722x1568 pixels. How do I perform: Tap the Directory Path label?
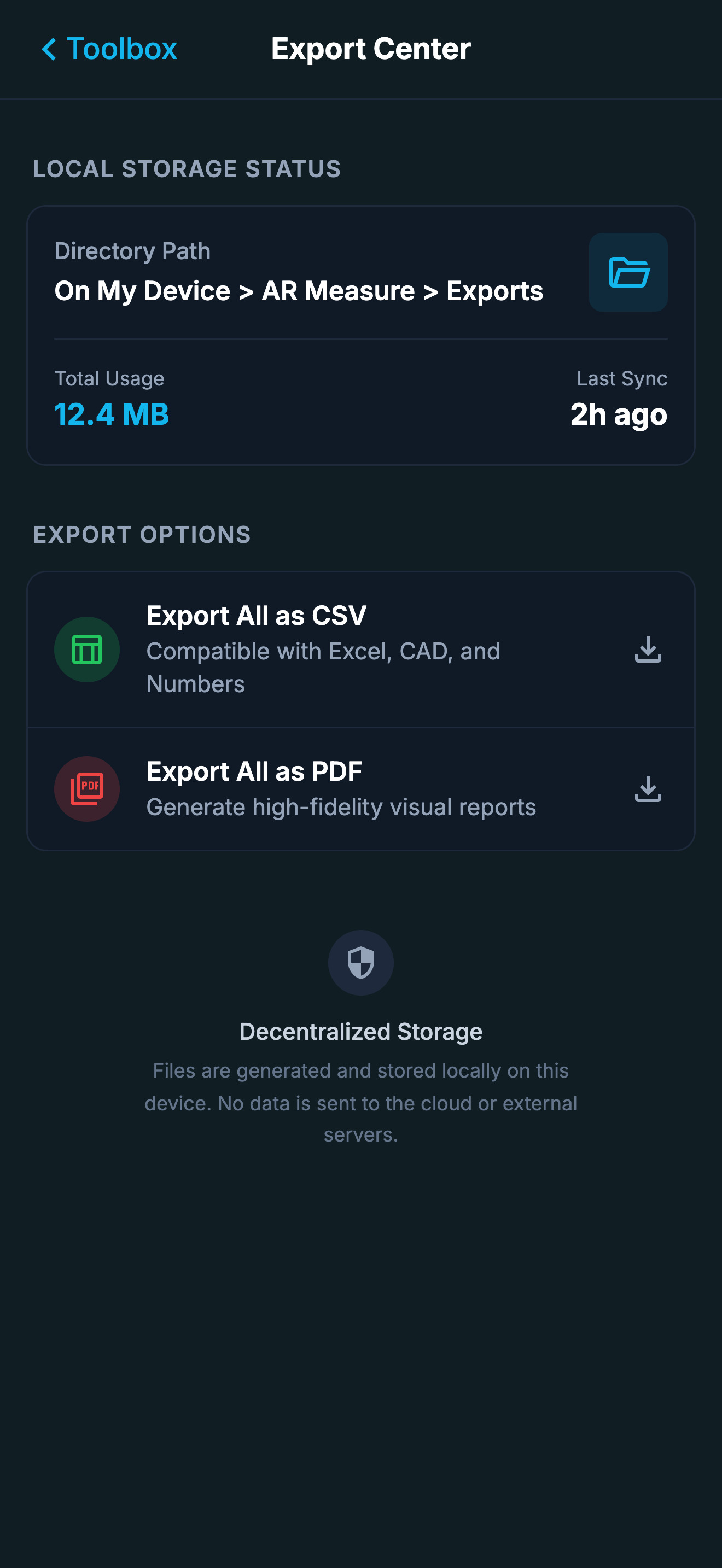tap(133, 251)
